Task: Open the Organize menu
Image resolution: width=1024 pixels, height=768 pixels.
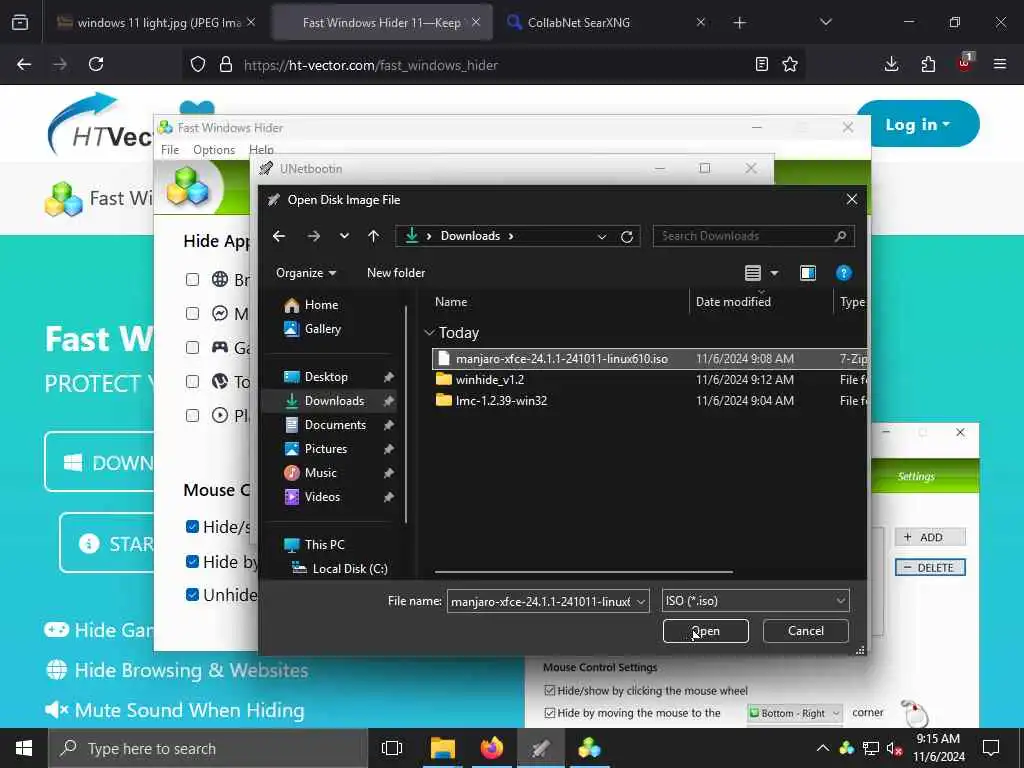Action: click(x=306, y=273)
